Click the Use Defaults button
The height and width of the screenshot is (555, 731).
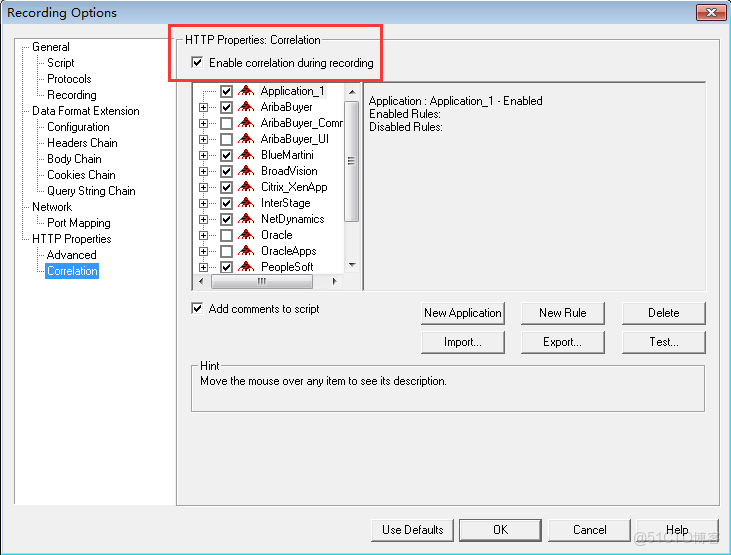pyautogui.click(x=412, y=530)
